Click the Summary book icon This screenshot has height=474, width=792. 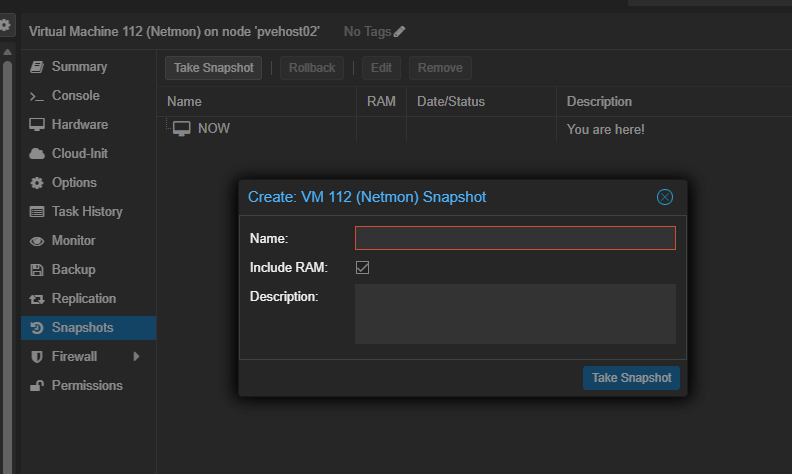pos(37,67)
